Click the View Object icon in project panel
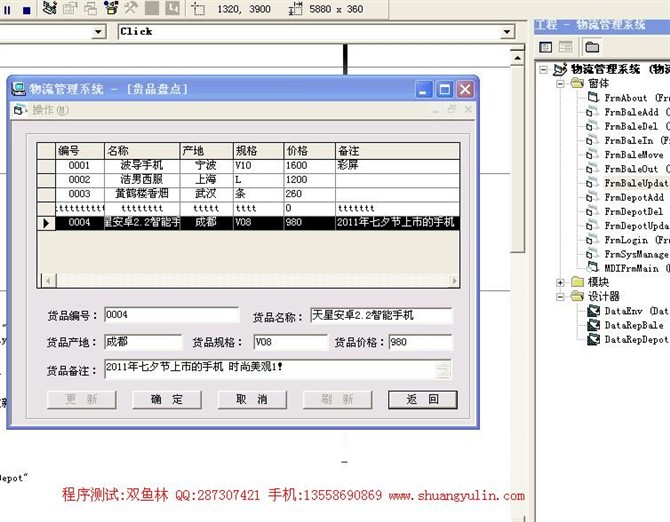670x522 pixels. (566, 47)
